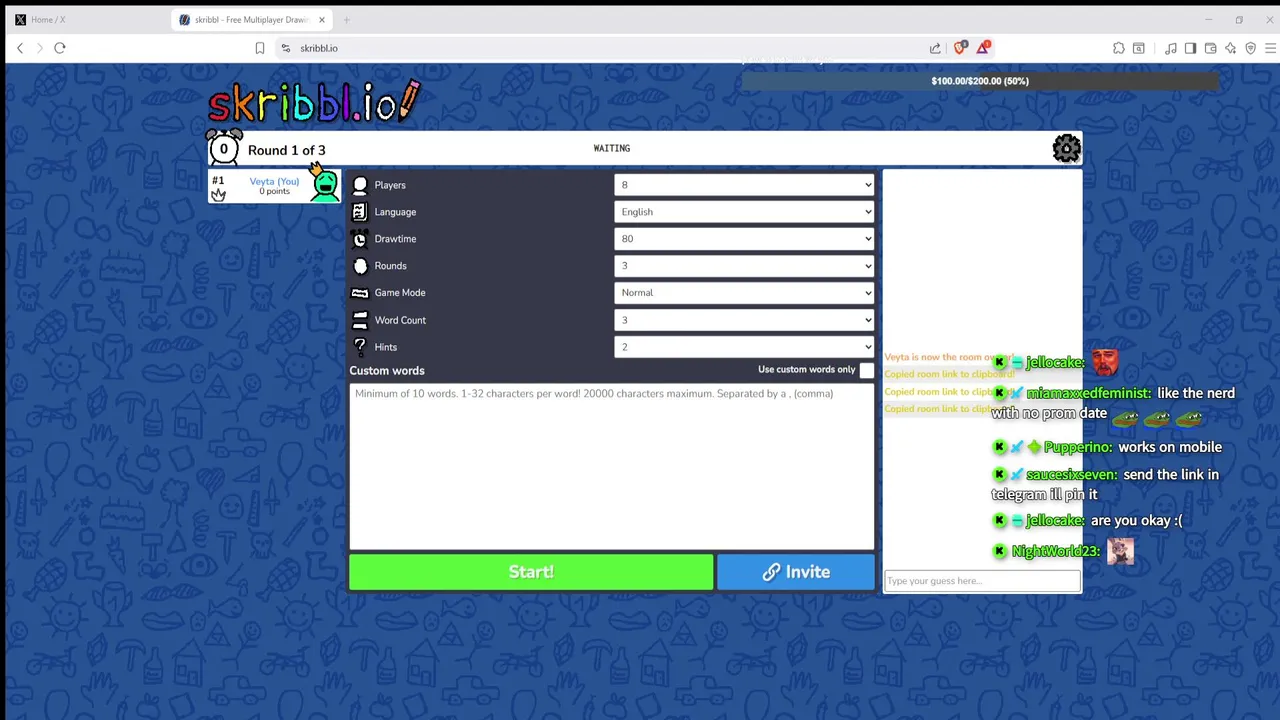Click the Players setting icon
This screenshot has width=1280, height=720.
[360, 185]
